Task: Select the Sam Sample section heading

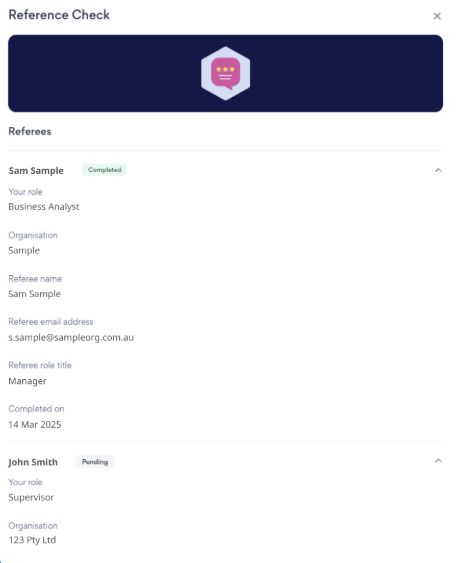Action: coord(36,171)
